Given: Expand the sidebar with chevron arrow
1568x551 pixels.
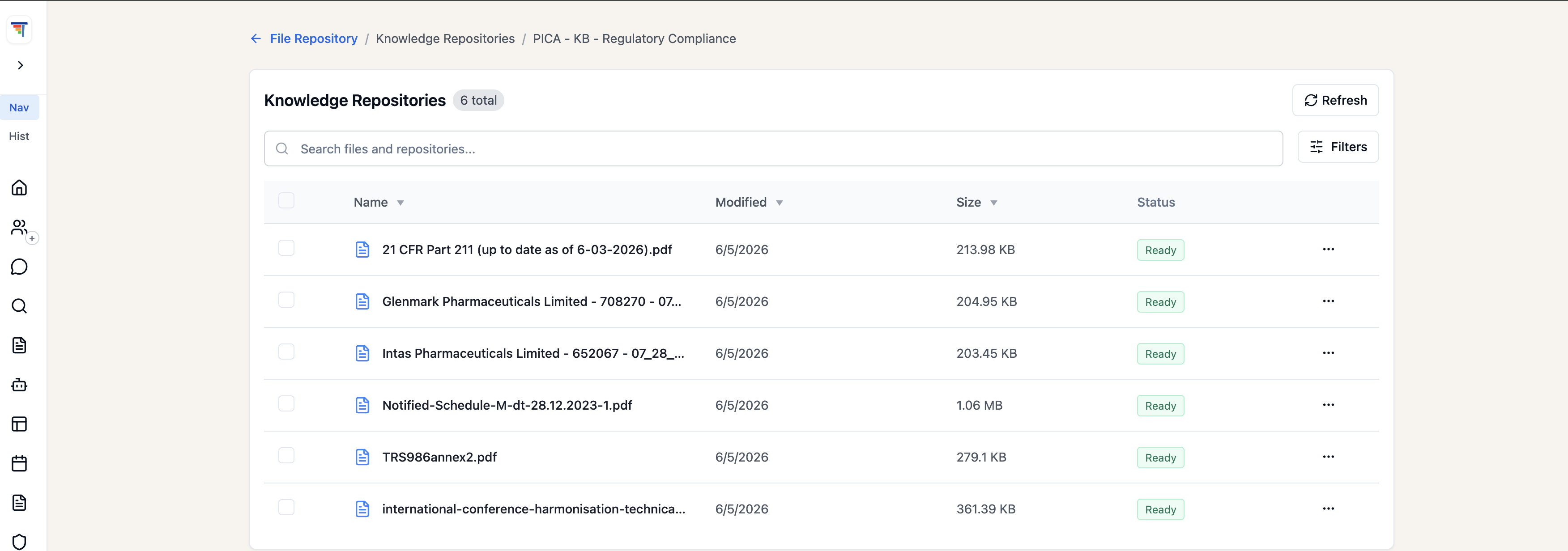Looking at the screenshot, I should click(x=20, y=65).
